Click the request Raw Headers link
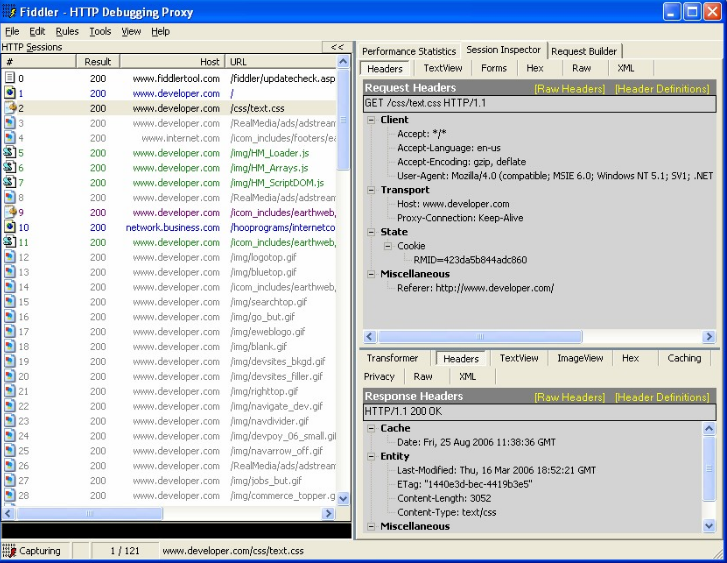This screenshot has width=727, height=563. (569, 89)
